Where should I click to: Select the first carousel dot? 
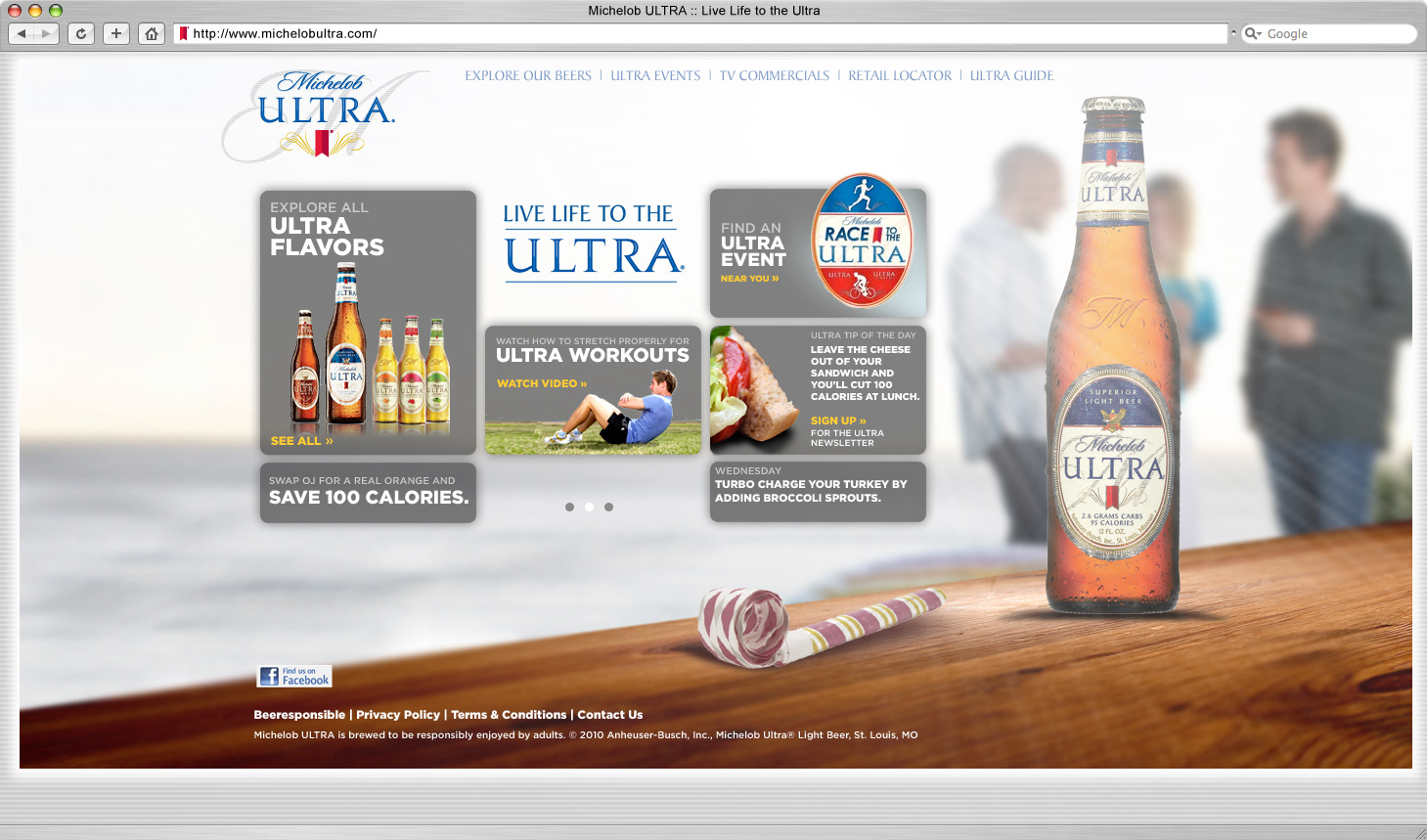pos(569,507)
